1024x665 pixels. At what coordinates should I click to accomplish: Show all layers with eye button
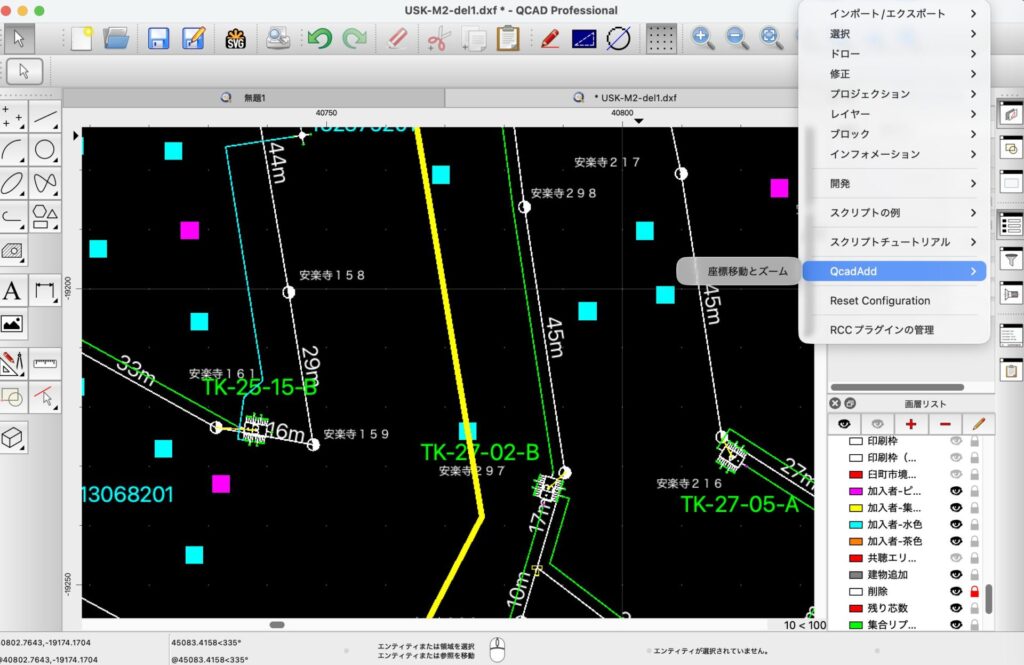coord(844,424)
